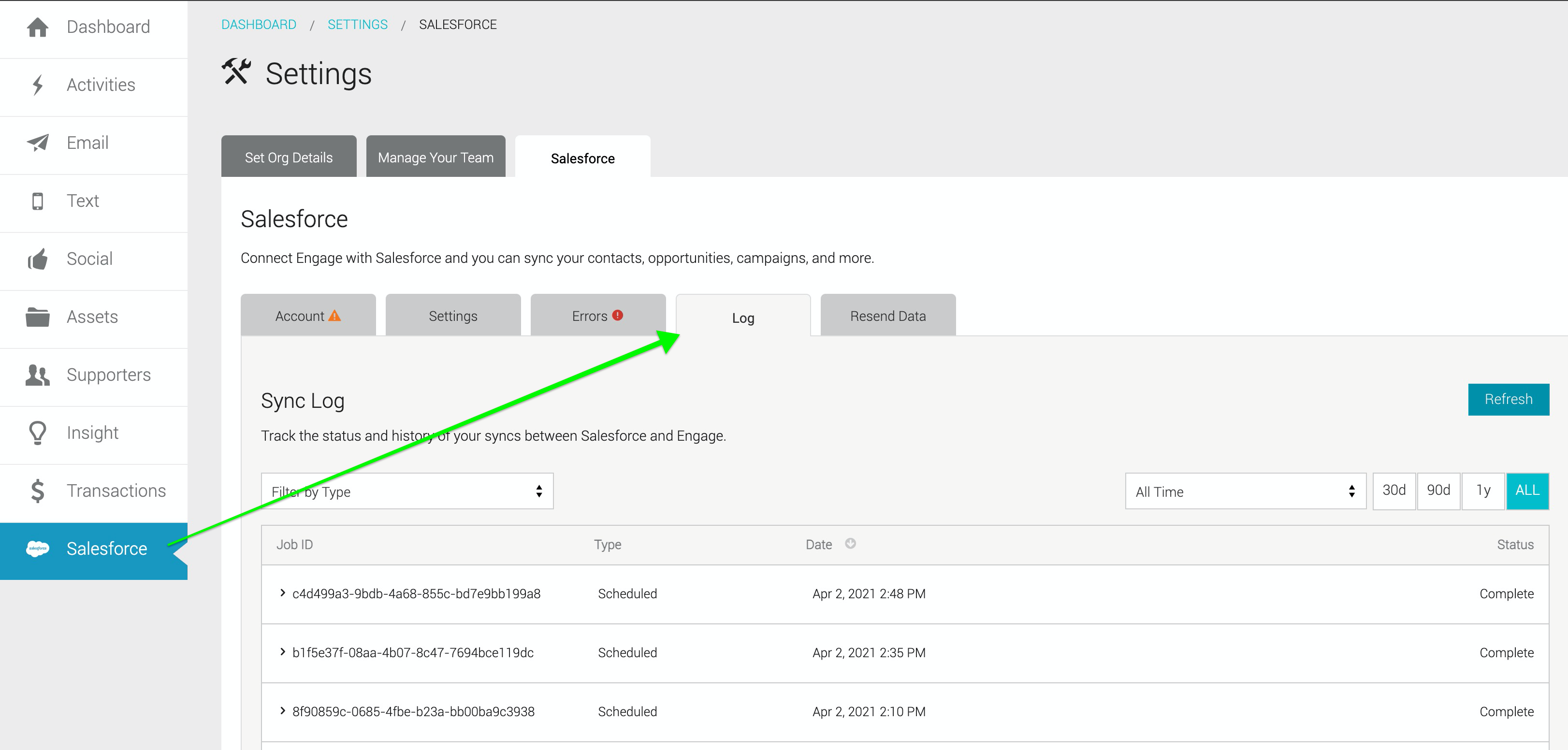Screen dimensions: 1568x750
Task: Open Insight in the sidebar
Action: tap(94, 435)
